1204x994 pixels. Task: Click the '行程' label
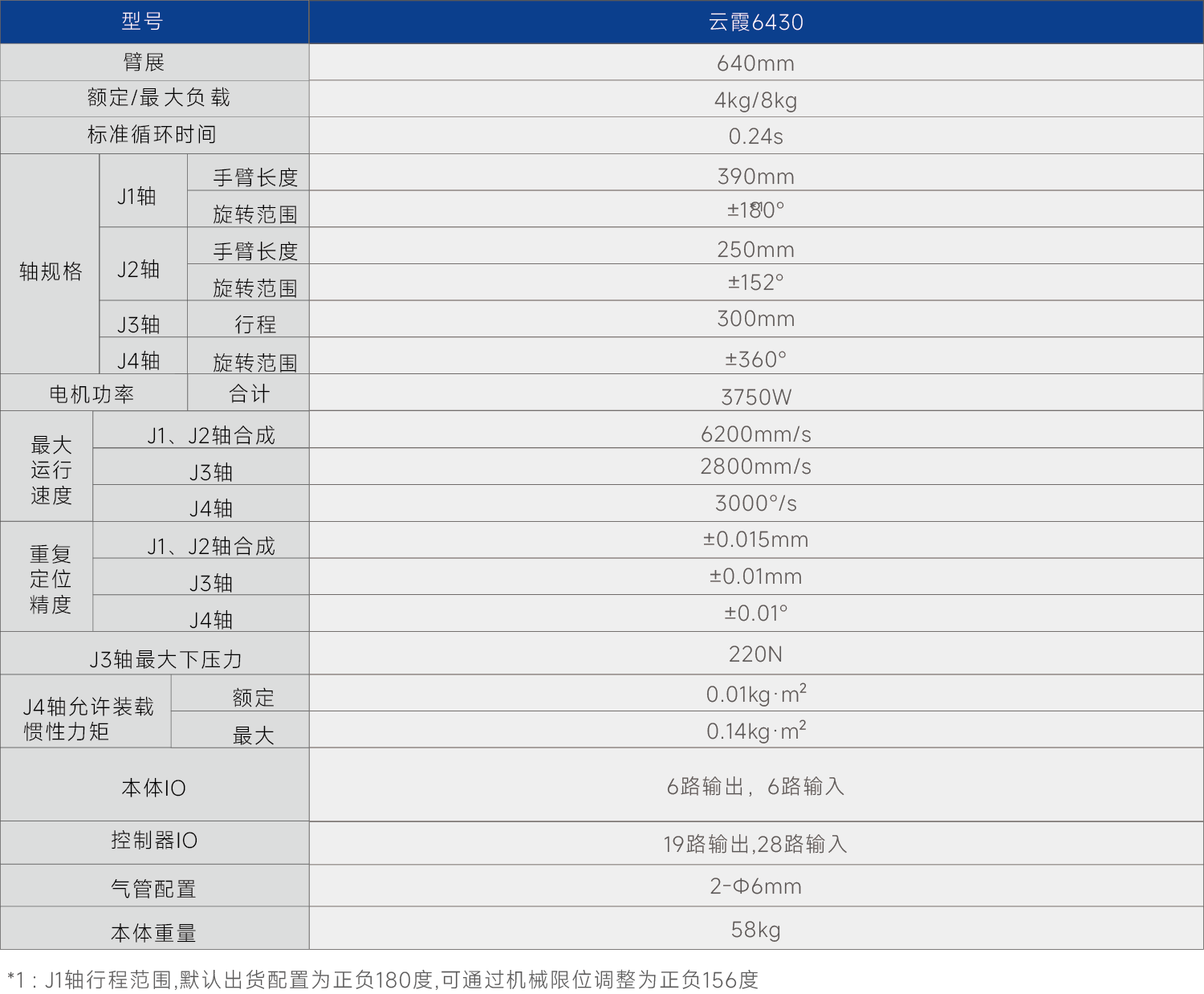255,324
